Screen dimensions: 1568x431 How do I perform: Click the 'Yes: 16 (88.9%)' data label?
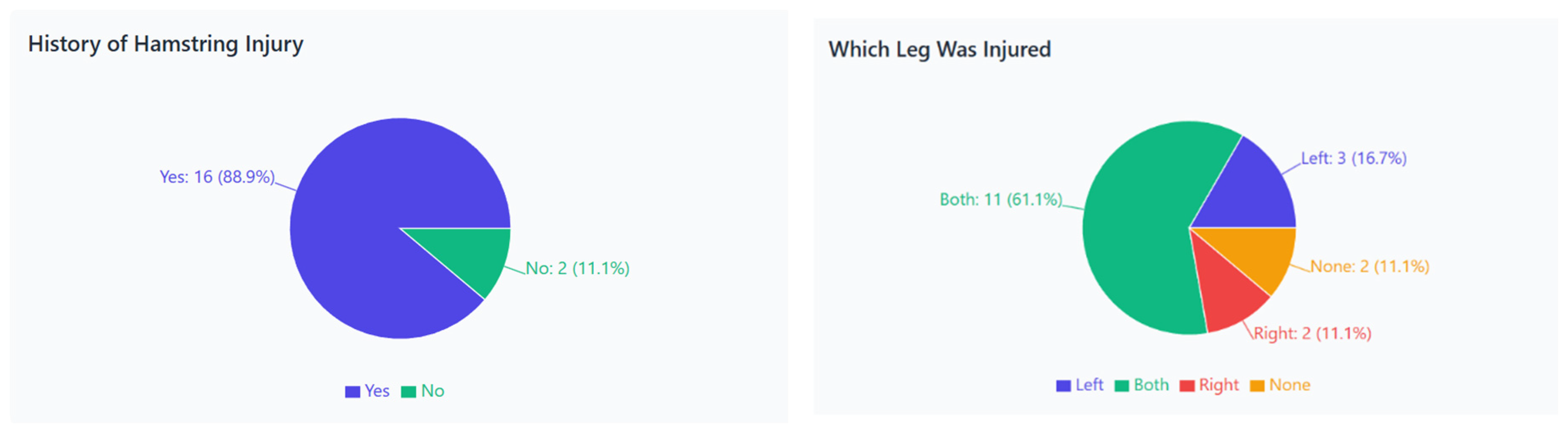click(217, 177)
